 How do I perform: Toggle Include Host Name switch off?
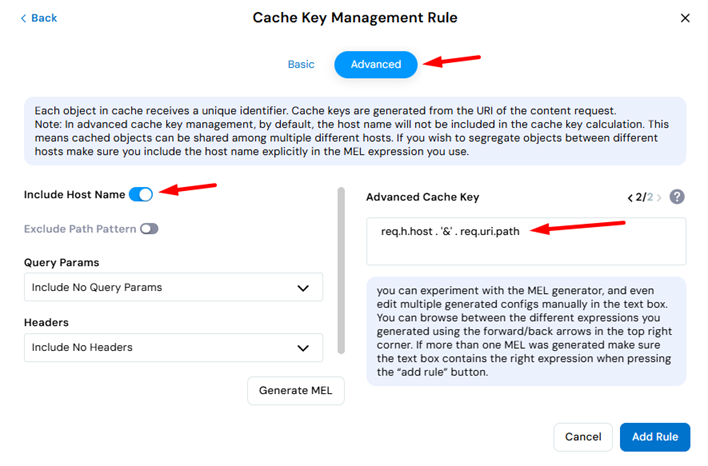141,195
